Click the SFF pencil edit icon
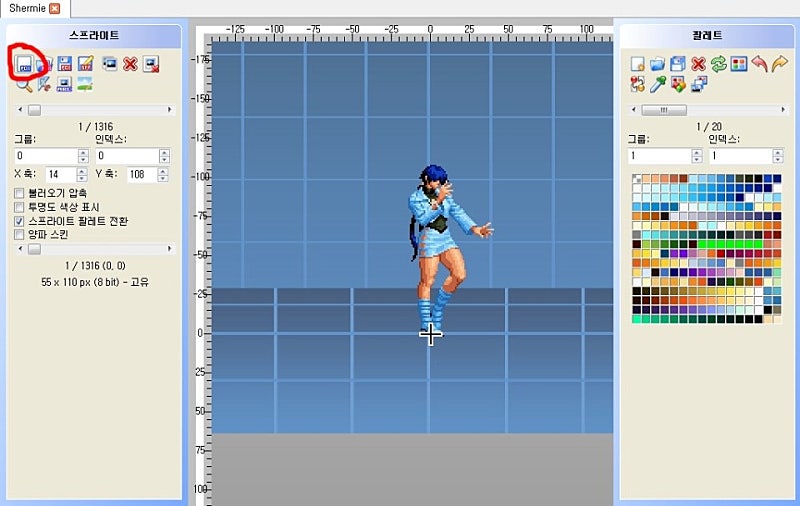 pos(85,64)
